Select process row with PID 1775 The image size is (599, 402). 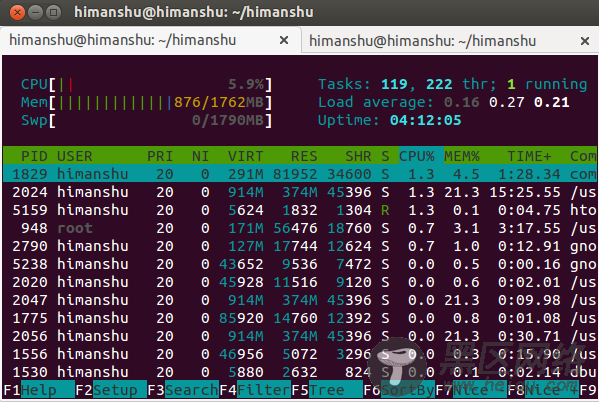click(x=300, y=318)
